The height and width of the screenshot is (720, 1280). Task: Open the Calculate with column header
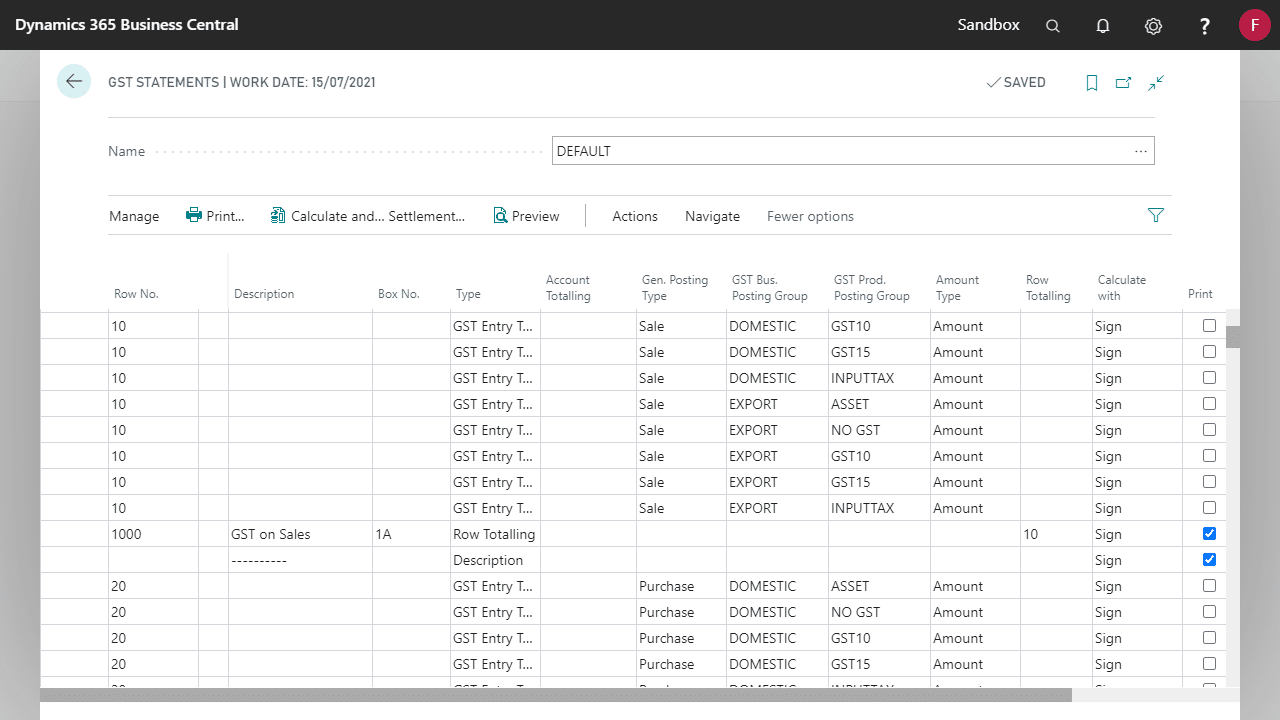1122,288
